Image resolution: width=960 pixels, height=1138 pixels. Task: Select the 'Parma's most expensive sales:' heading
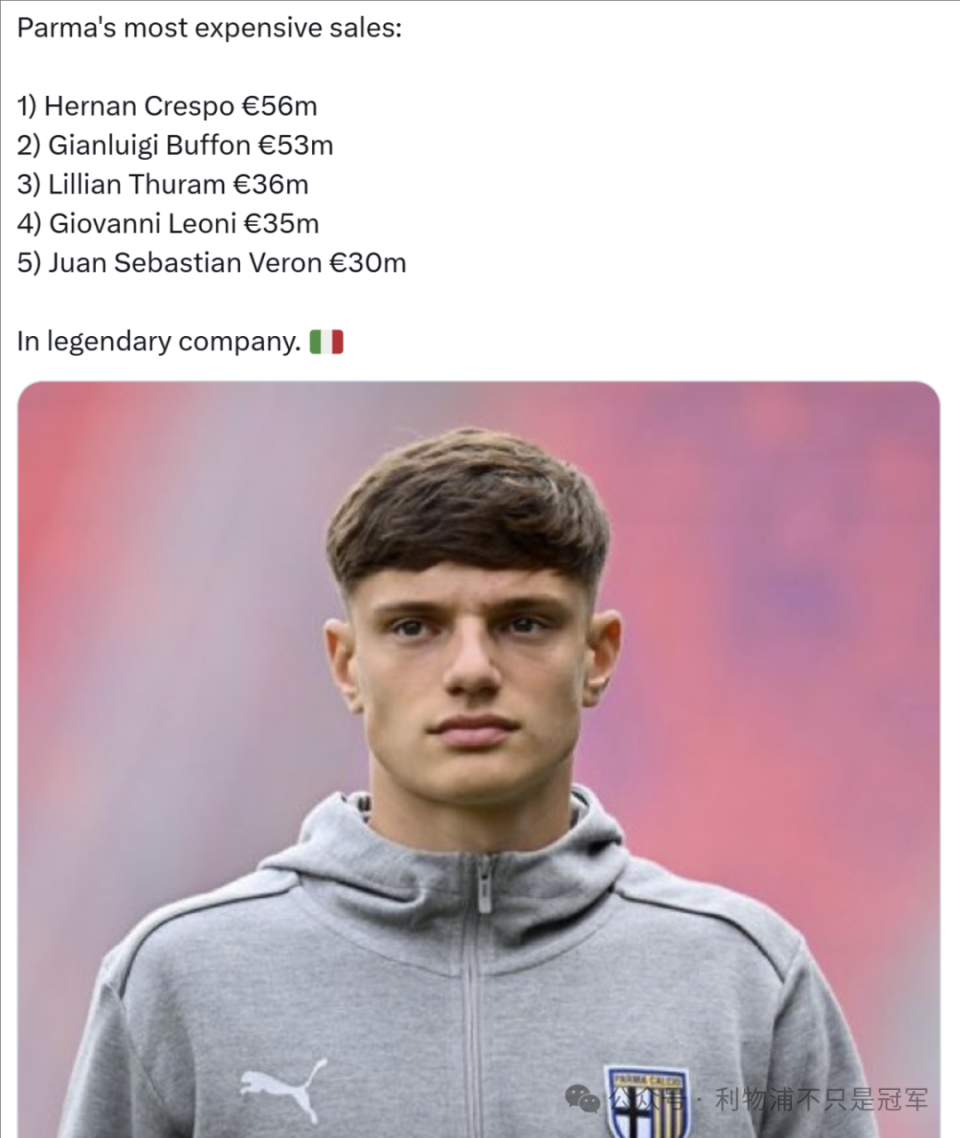coord(209,28)
